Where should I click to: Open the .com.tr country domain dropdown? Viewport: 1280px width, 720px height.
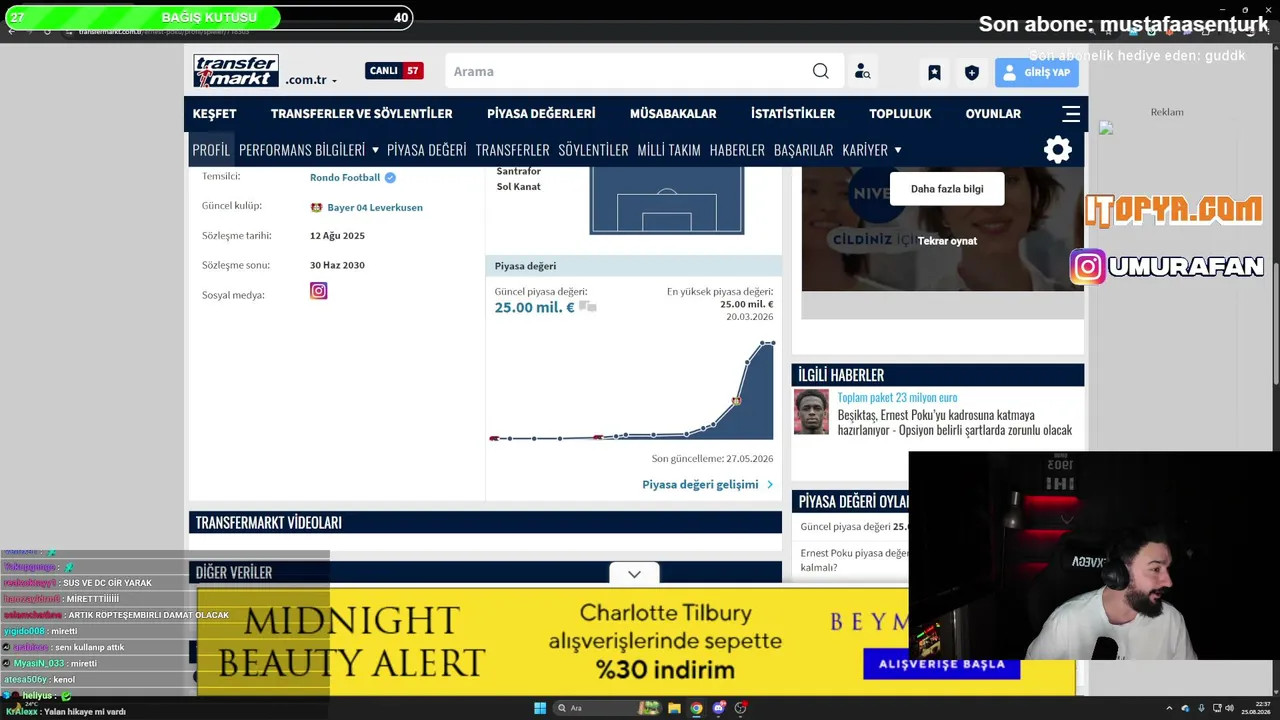(x=311, y=80)
